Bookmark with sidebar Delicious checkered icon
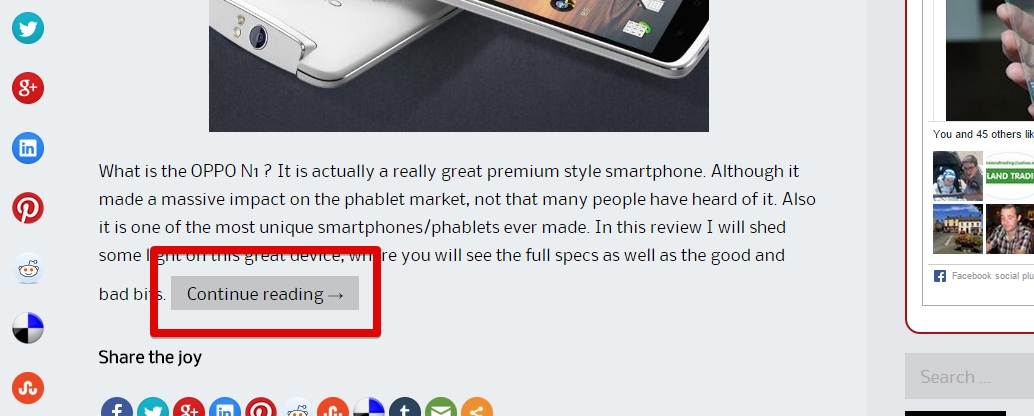Image resolution: width=1034 pixels, height=416 pixels. 28,328
